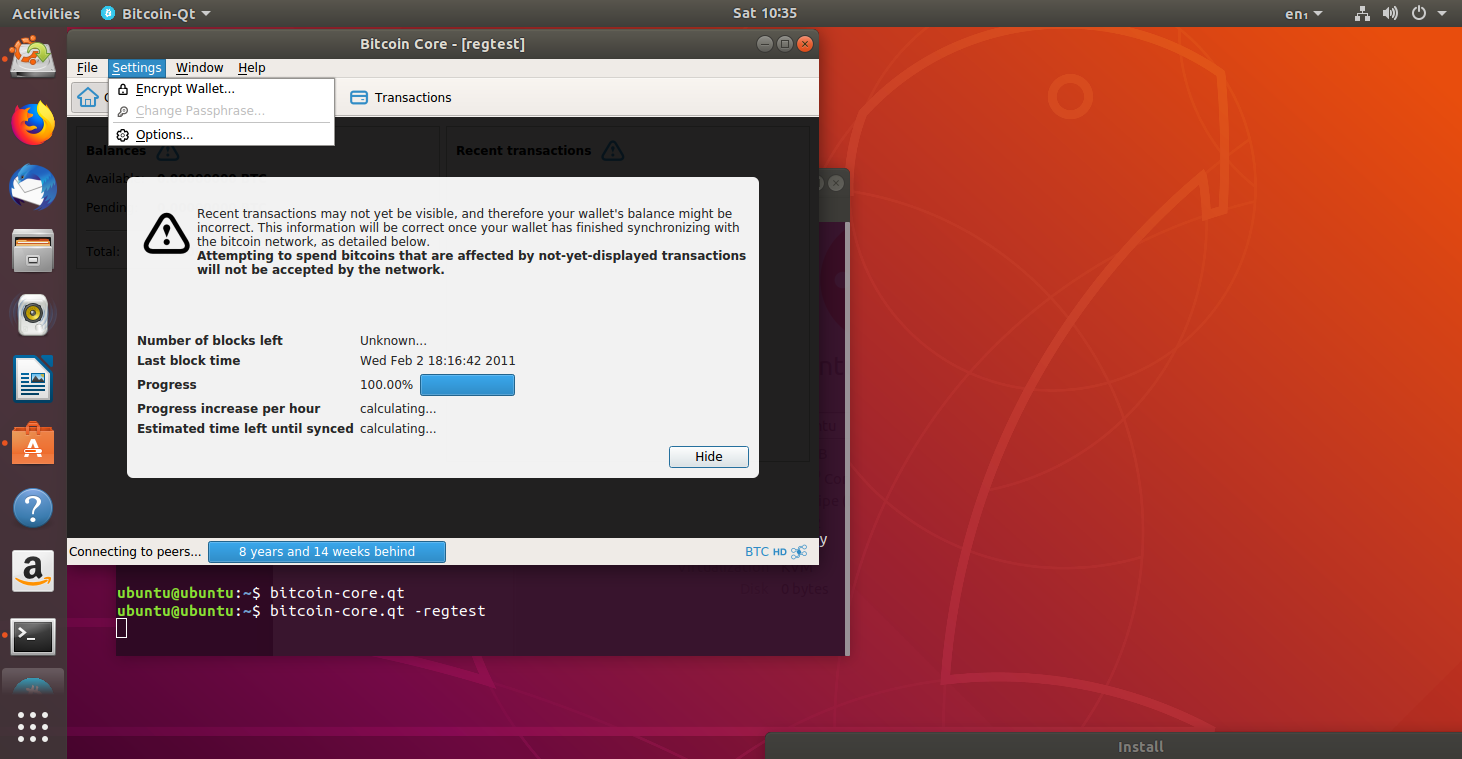Open LibreOffice Writer from the dock
The height and width of the screenshot is (759, 1462).
click(33, 380)
